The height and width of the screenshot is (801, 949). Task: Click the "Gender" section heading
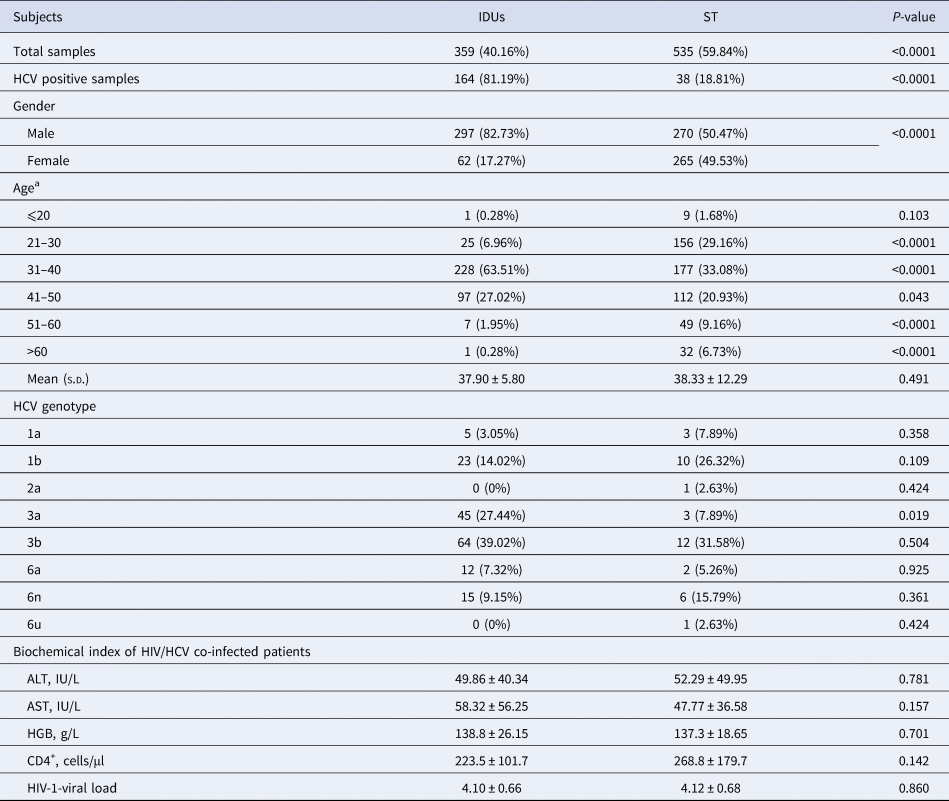(34, 104)
